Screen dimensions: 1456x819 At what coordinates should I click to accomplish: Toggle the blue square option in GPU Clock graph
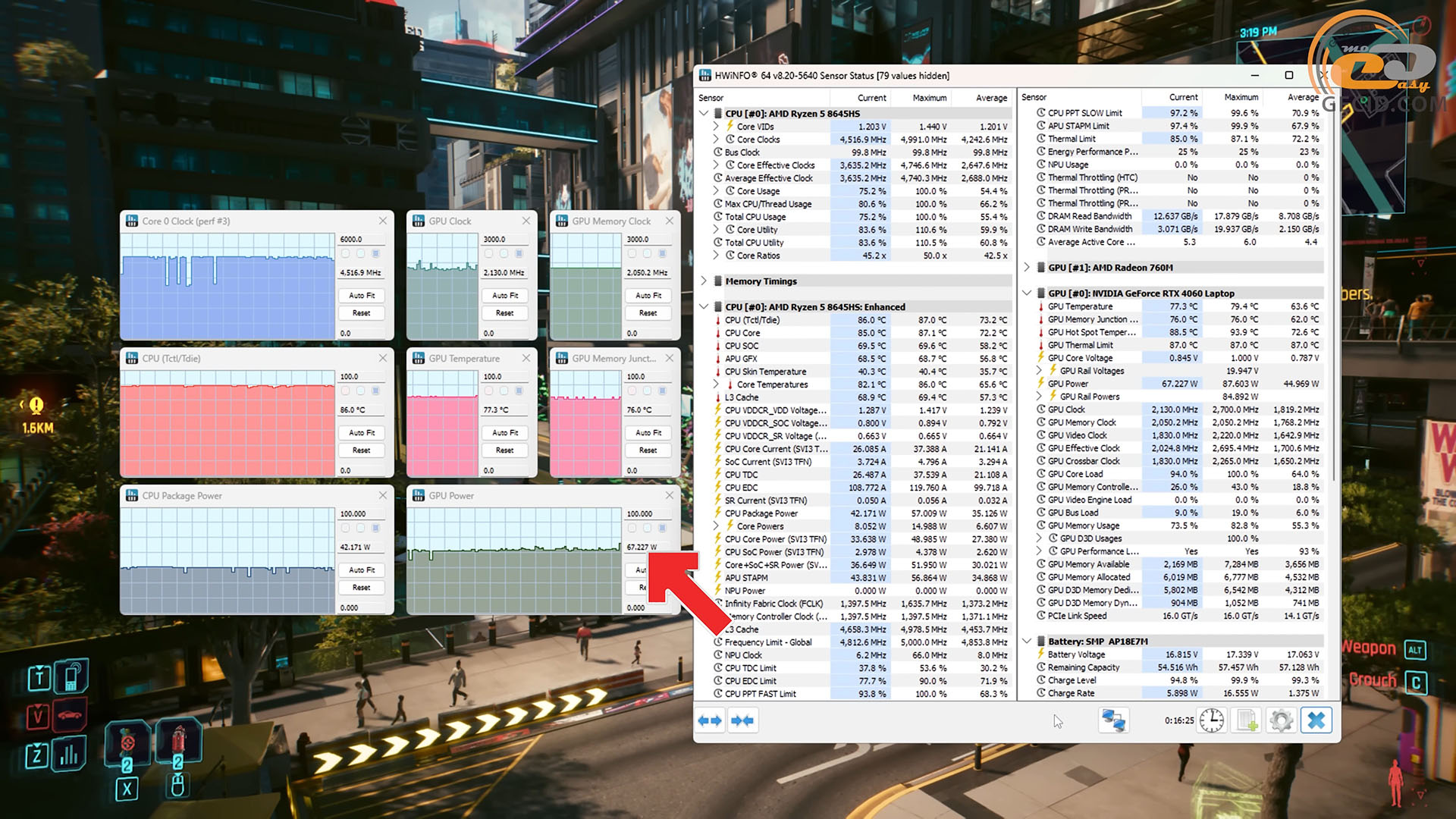click(x=519, y=253)
